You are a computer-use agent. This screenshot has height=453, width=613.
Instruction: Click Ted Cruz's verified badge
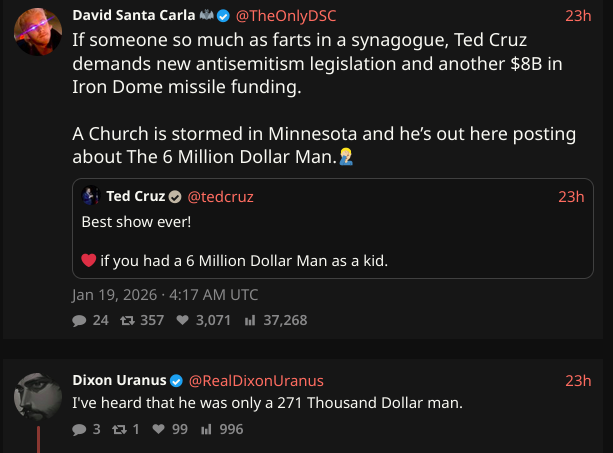pyautogui.click(x=175, y=197)
